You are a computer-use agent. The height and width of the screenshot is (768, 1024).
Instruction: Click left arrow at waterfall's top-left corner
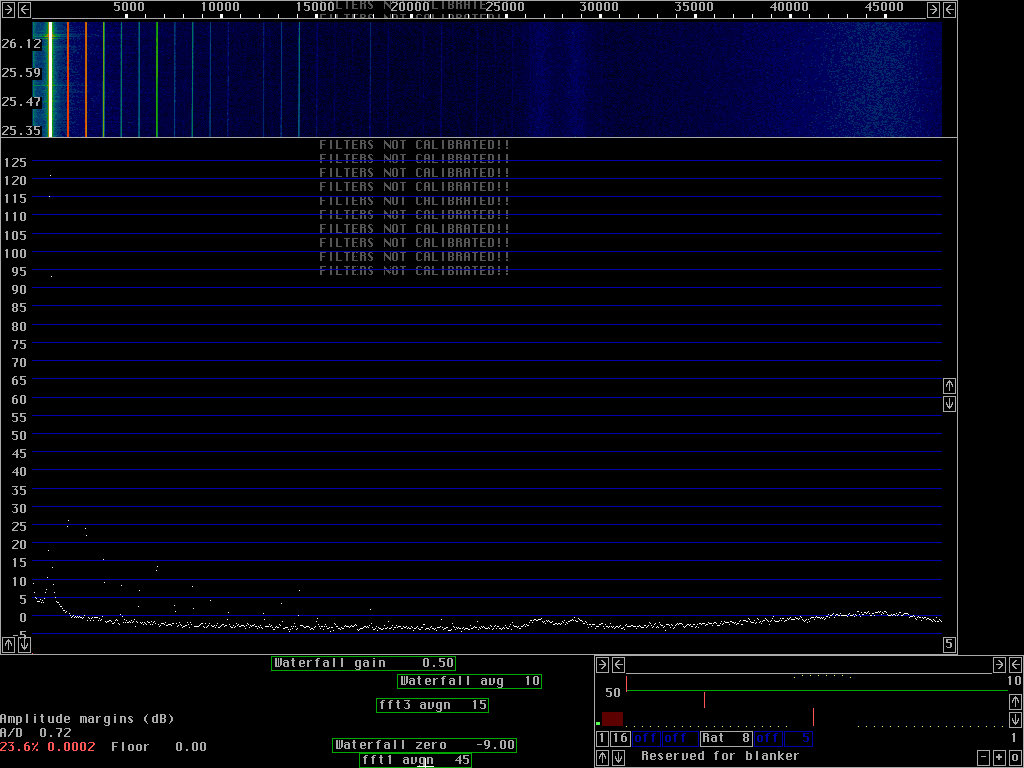[x=24, y=9]
